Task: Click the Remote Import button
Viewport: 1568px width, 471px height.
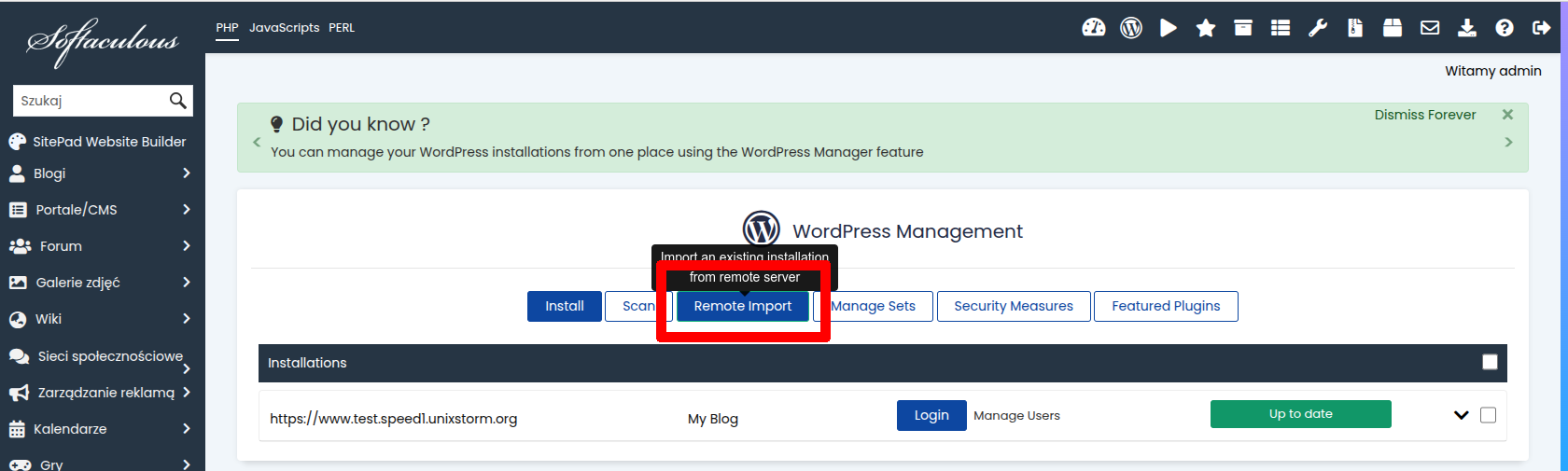Action: tap(743, 306)
